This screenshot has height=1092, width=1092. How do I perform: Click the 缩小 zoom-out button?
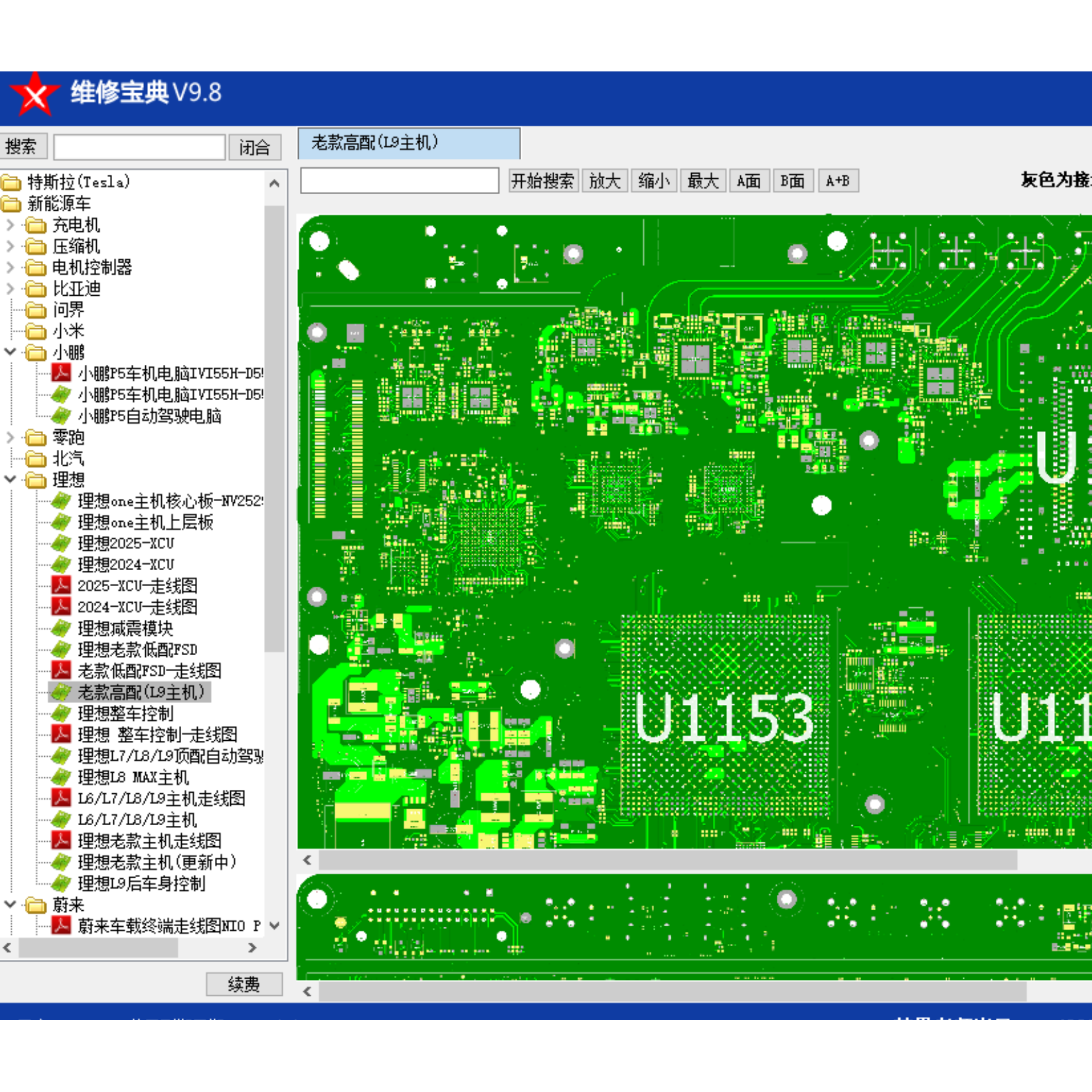(x=654, y=181)
